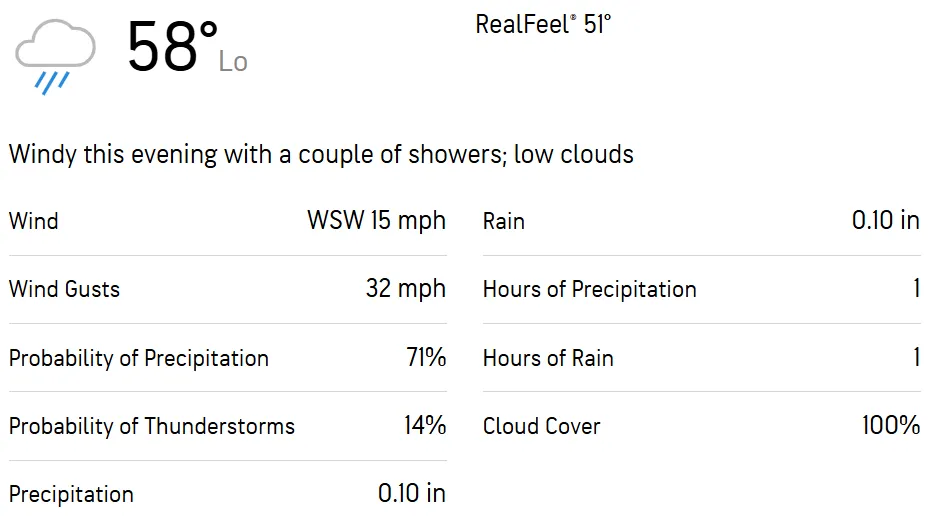Click the Hours of Precipitation label
The width and height of the screenshot is (935, 522).
click(x=590, y=290)
